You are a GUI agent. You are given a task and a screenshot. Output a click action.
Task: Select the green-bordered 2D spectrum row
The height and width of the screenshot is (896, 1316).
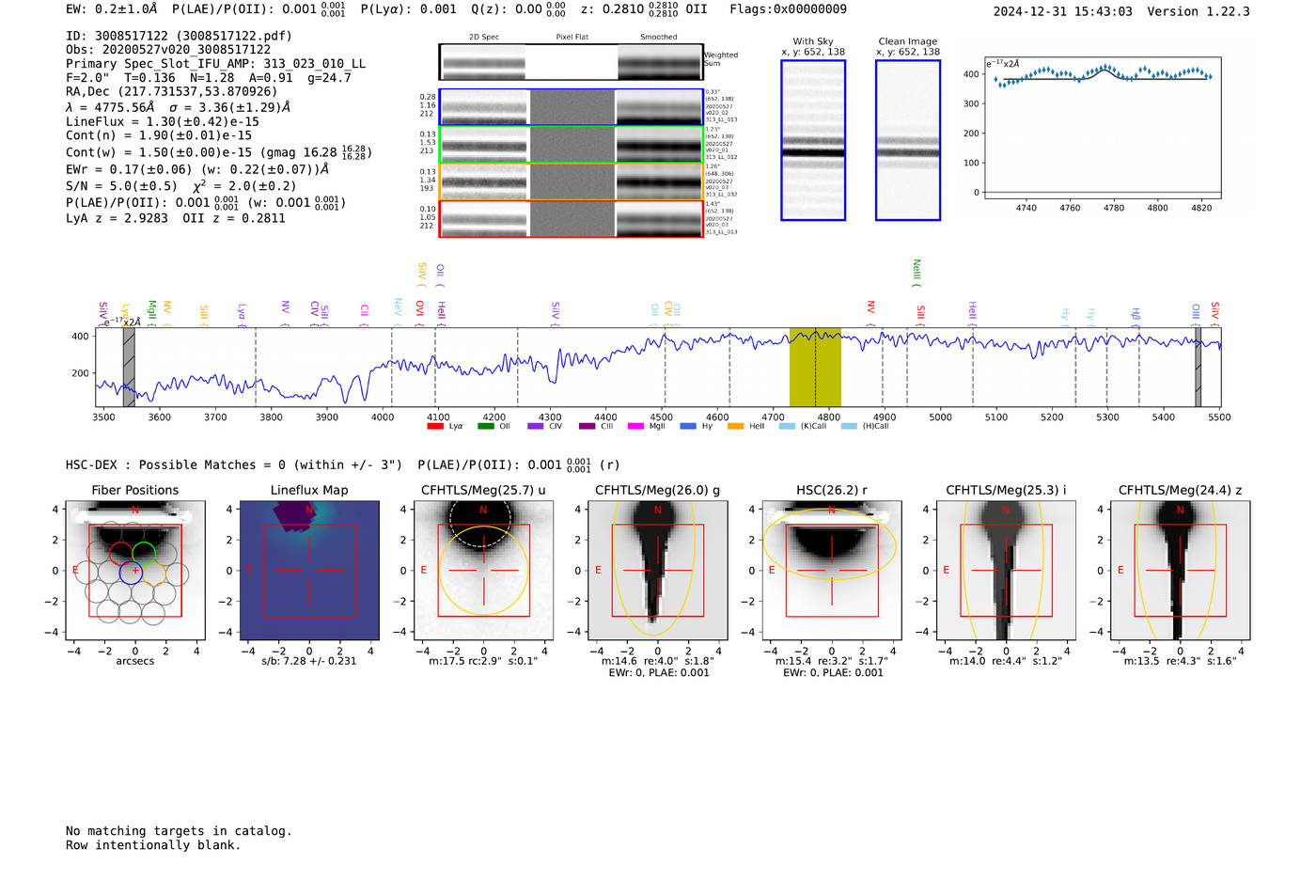(x=572, y=145)
